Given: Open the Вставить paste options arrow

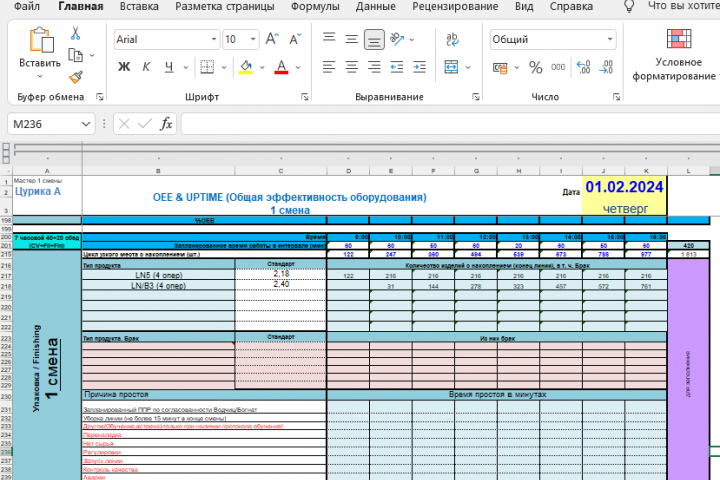Looking at the screenshot, I should (x=40, y=76).
